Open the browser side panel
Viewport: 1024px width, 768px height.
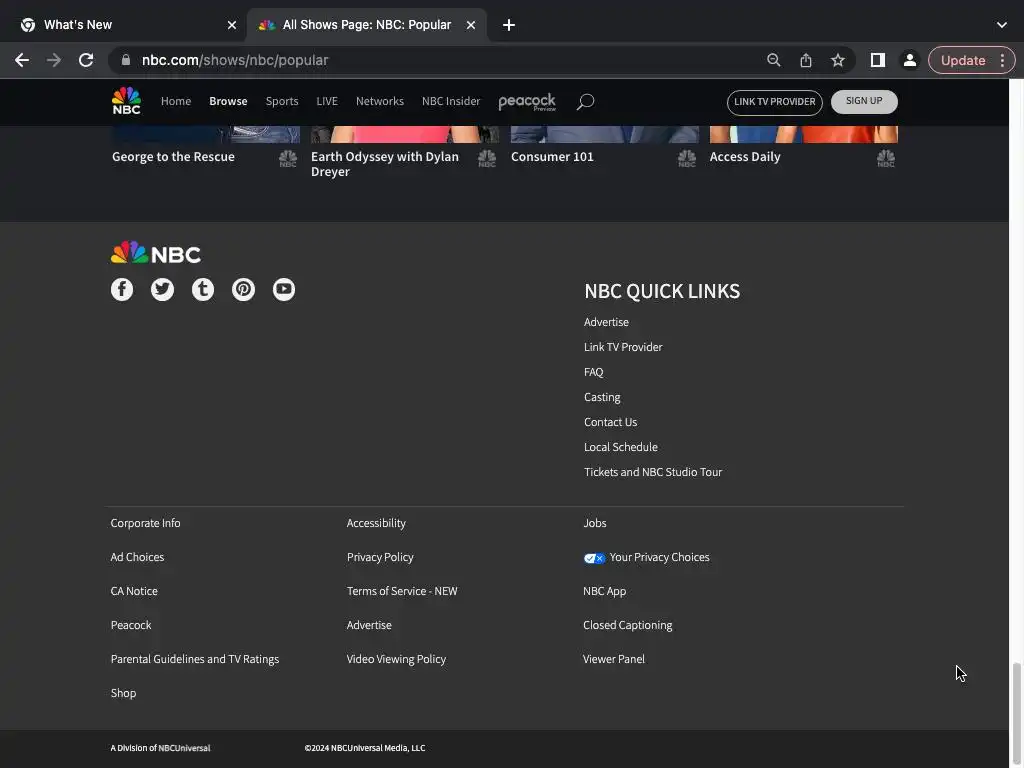[x=878, y=60]
